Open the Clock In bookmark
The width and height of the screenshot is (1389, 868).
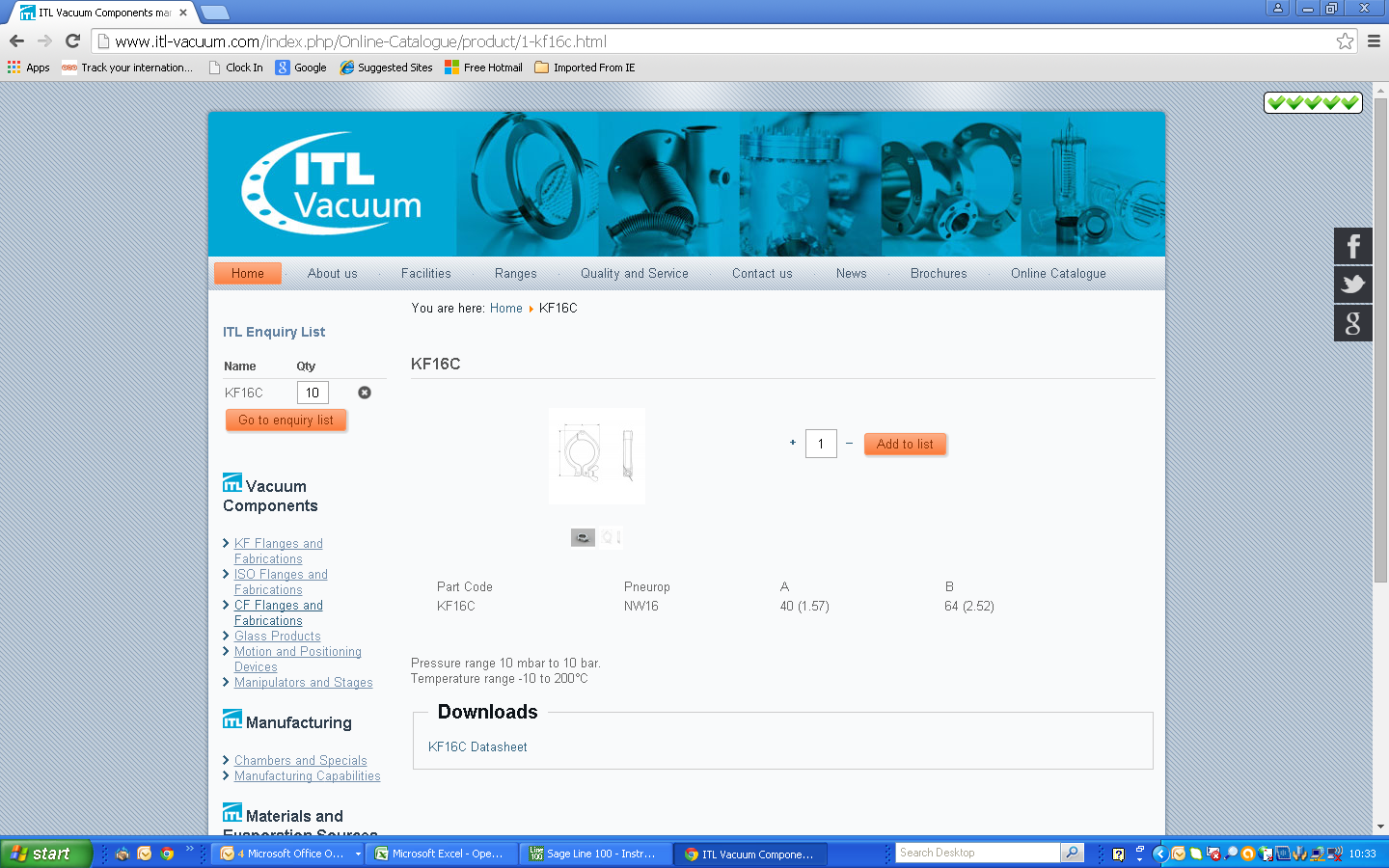pyautogui.click(x=235, y=68)
